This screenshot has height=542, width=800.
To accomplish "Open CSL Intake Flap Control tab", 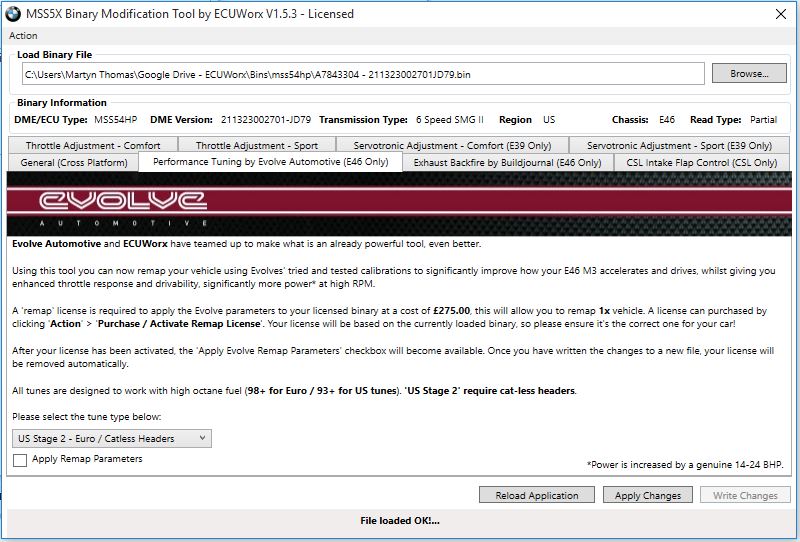I will [x=701, y=162].
